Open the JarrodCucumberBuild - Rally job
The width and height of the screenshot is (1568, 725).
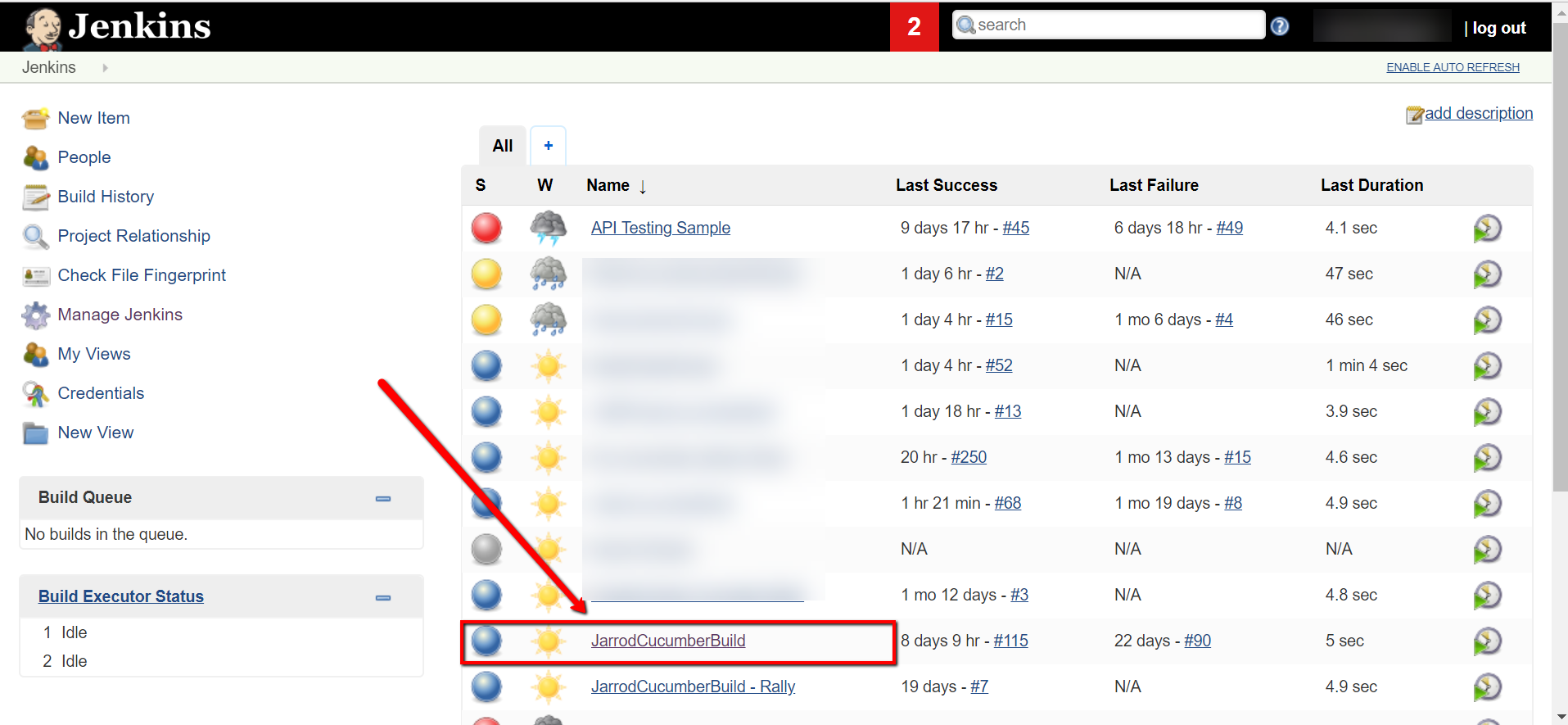(x=693, y=686)
